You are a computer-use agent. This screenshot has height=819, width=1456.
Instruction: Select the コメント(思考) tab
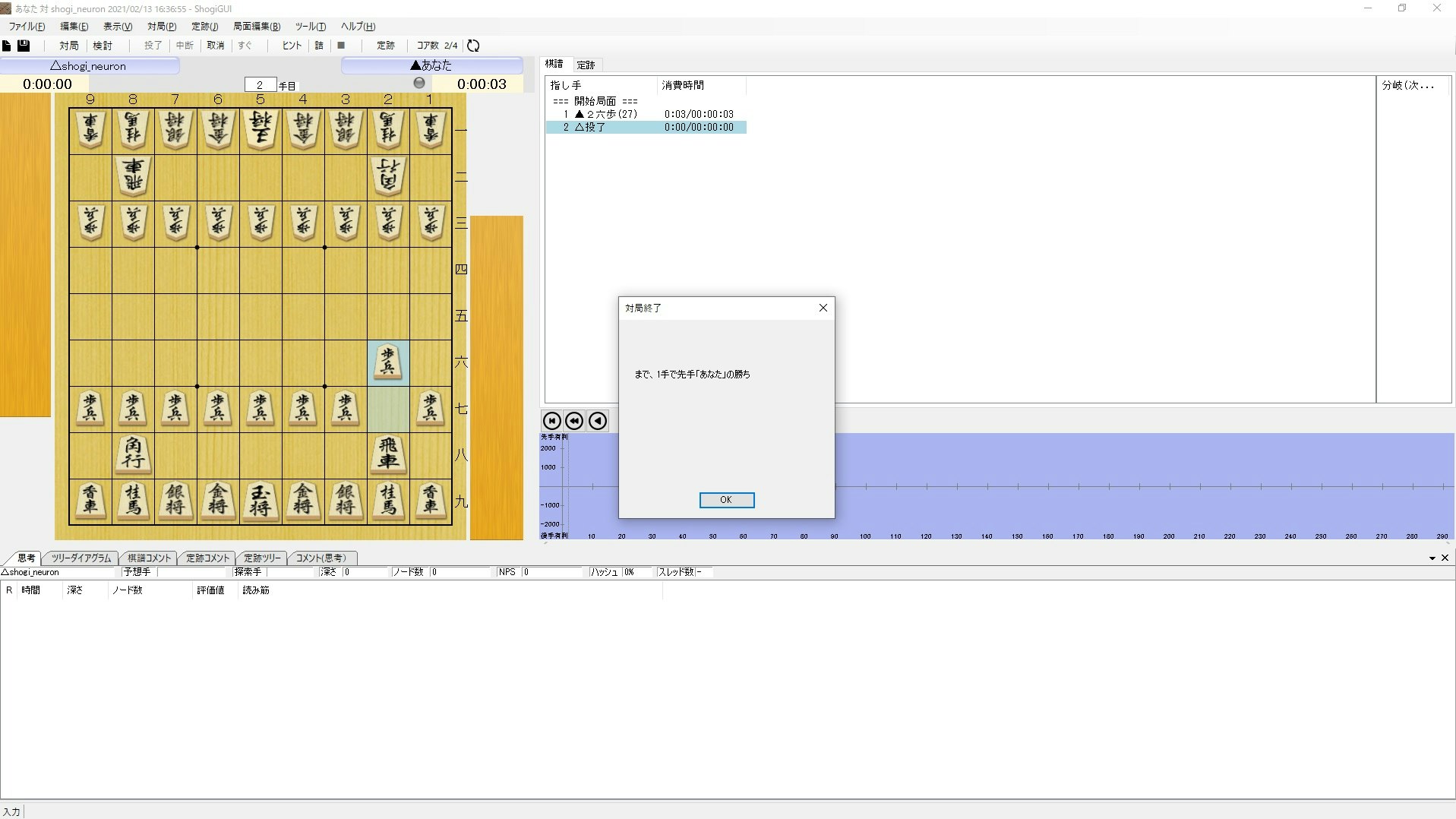pyautogui.click(x=321, y=558)
